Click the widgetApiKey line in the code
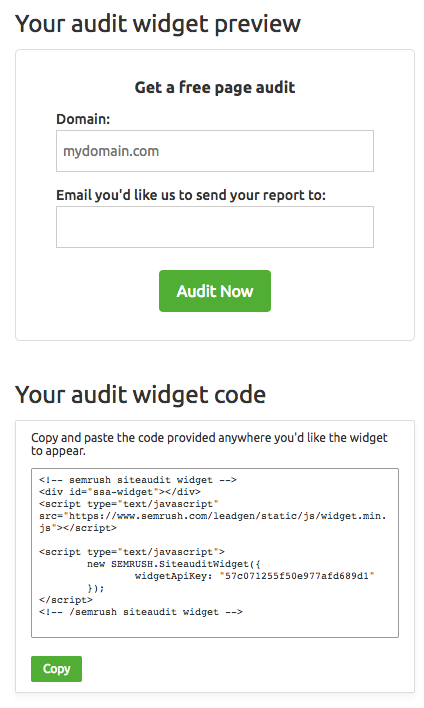 click(255, 576)
